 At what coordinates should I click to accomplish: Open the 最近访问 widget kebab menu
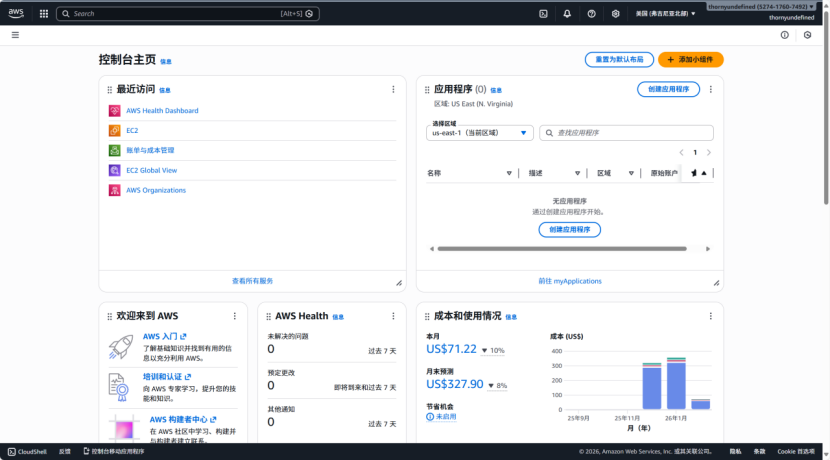(393, 89)
